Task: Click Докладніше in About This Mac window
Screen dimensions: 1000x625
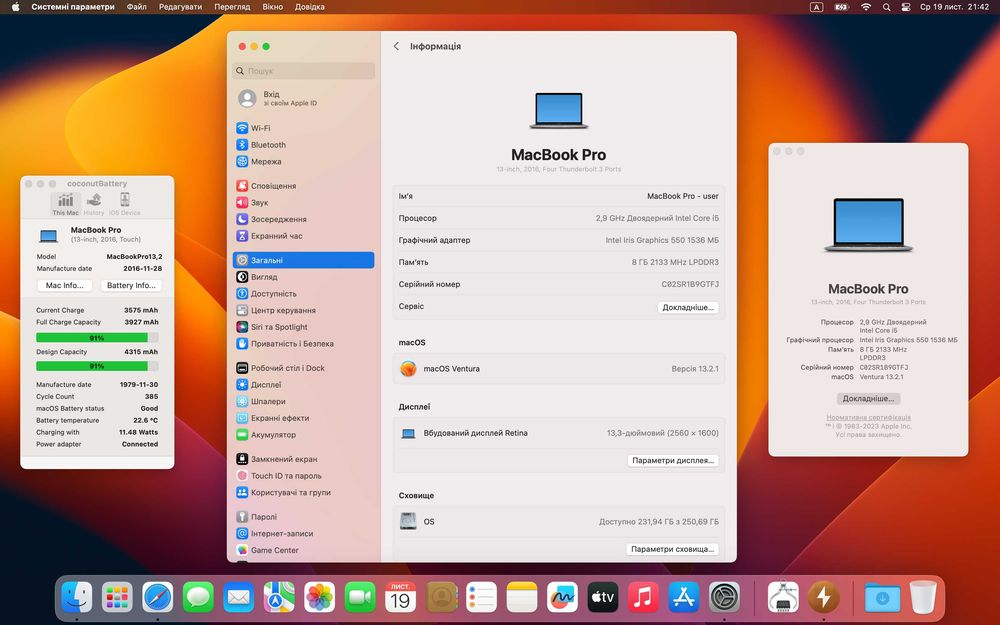Action: click(x=867, y=399)
